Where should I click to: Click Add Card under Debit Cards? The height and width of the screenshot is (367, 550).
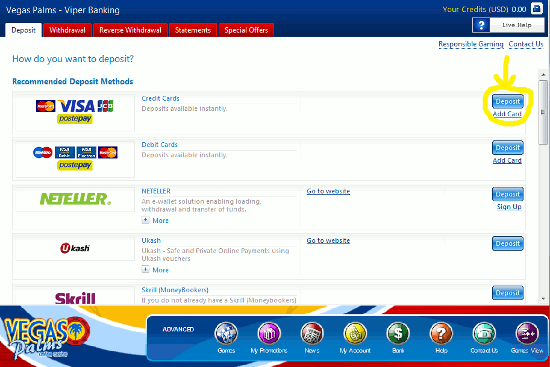(x=507, y=160)
